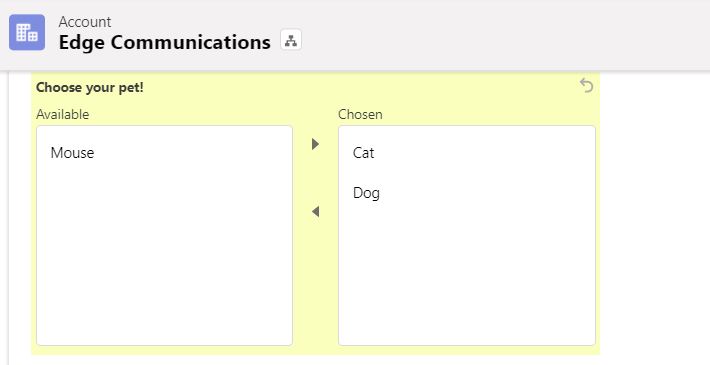This screenshot has height=365, width=710.
Task: Open the account hierarchy icon
Action: tap(291, 40)
